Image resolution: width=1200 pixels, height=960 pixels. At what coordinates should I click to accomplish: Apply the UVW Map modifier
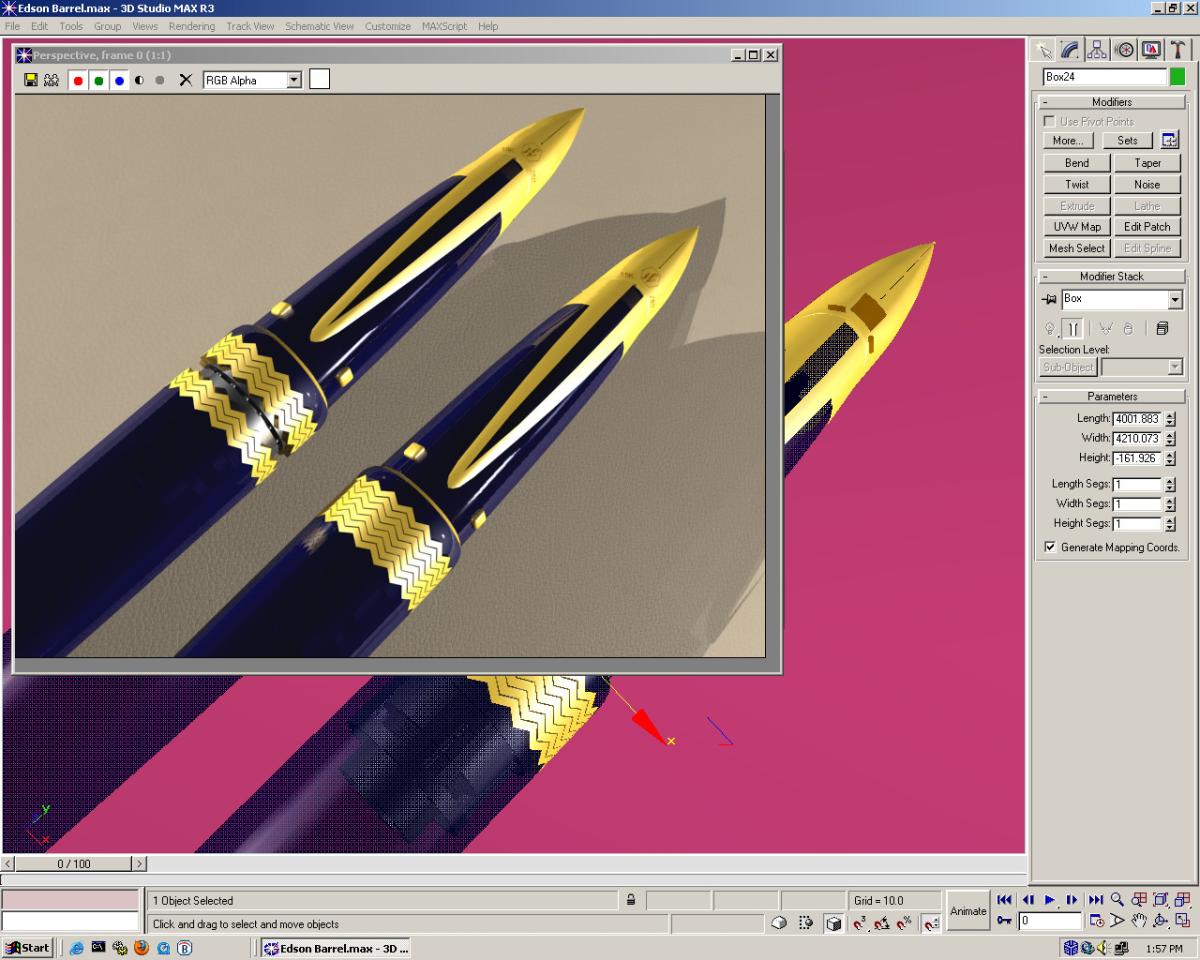click(x=1077, y=227)
